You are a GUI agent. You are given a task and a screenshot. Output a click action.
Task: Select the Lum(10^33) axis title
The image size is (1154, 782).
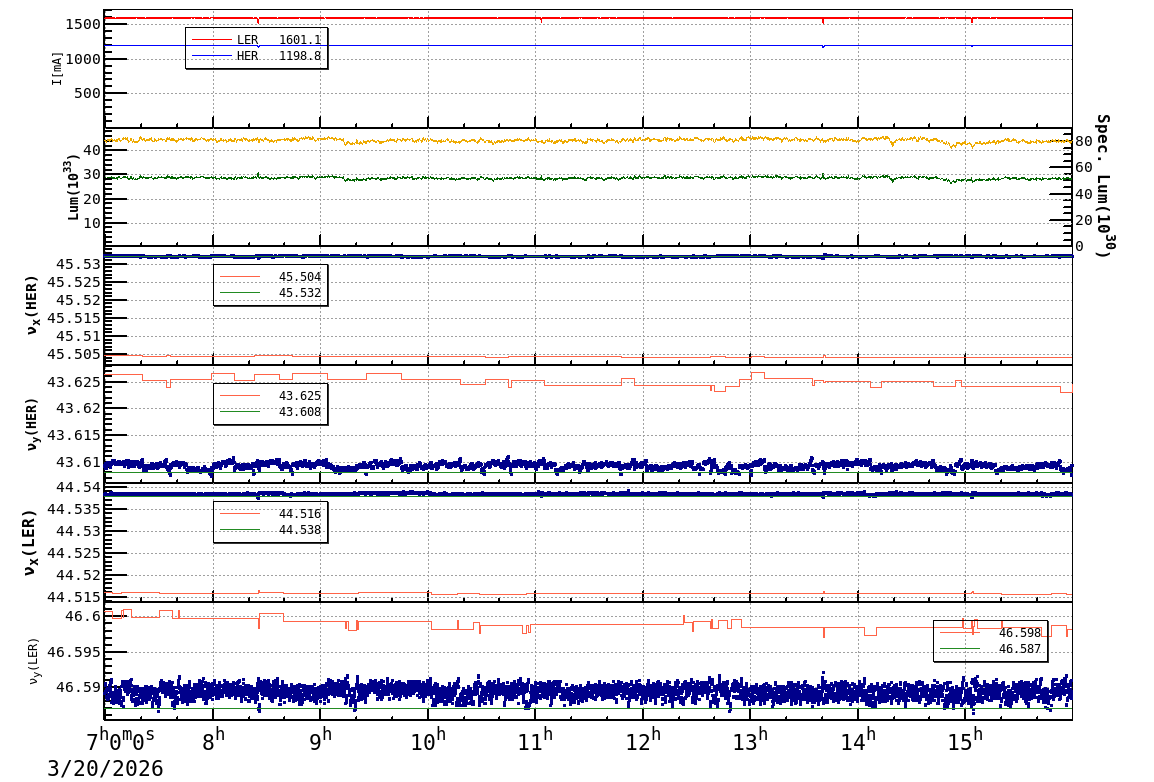(72, 187)
